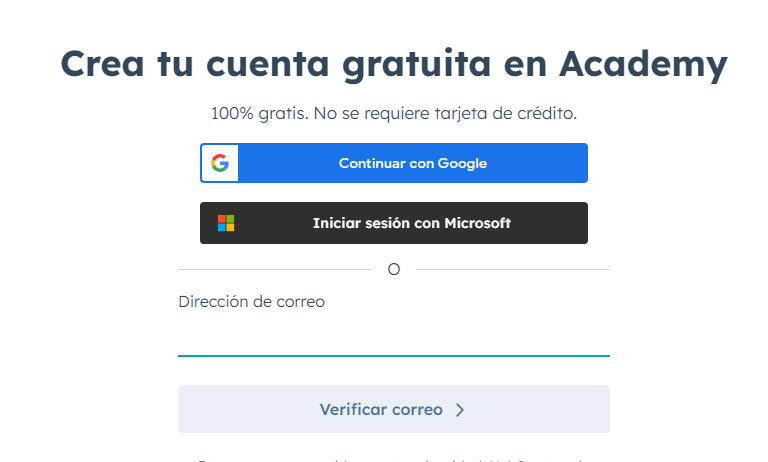The width and height of the screenshot is (768, 462).
Task: Click the "Dirección de correo" field label
Action: pos(251,302)
